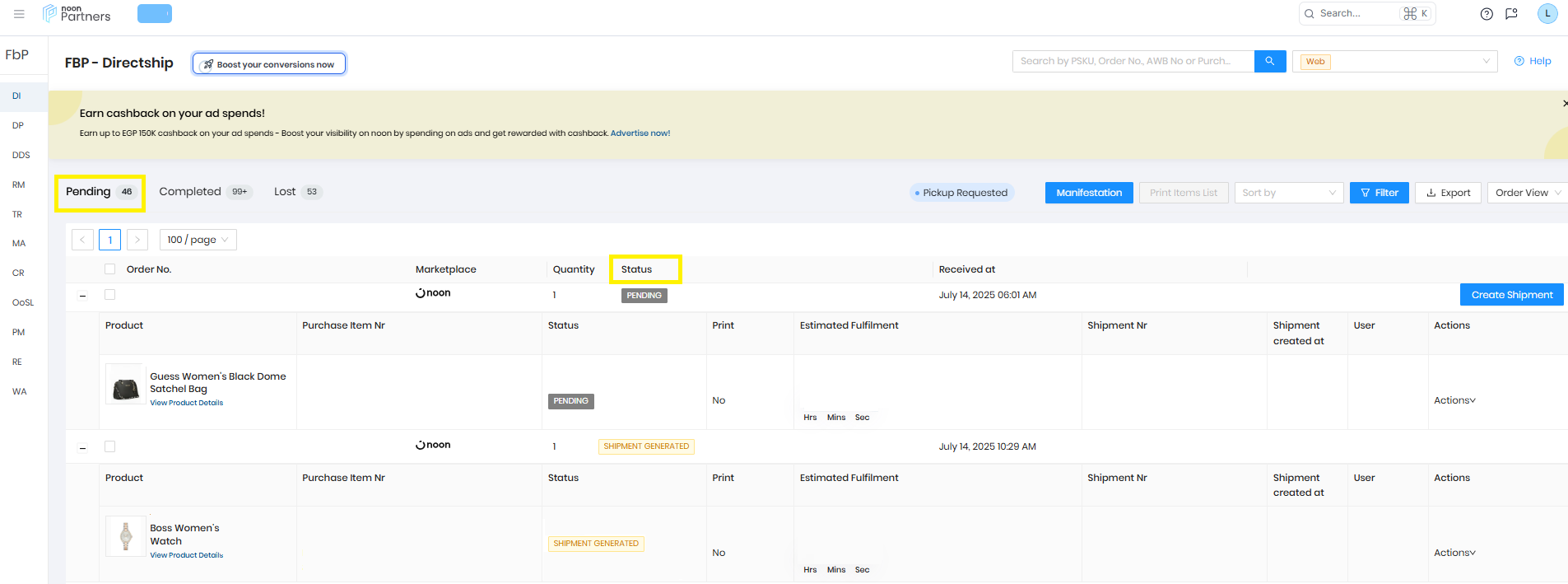Collapse the order row dated 10:29 AM

[x=82, y=448]
